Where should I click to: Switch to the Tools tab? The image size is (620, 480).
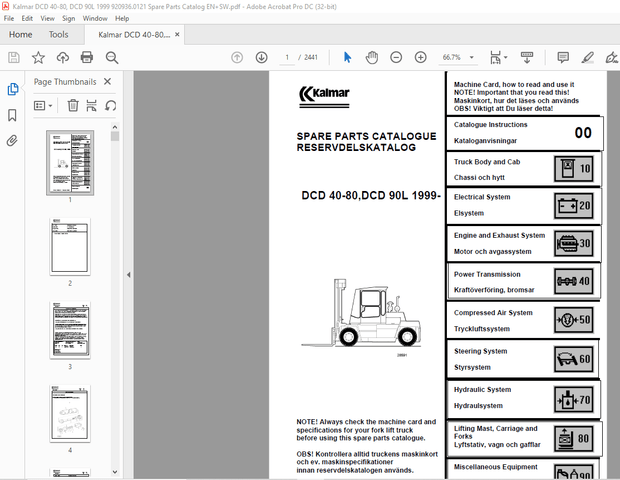pos(59,35)
